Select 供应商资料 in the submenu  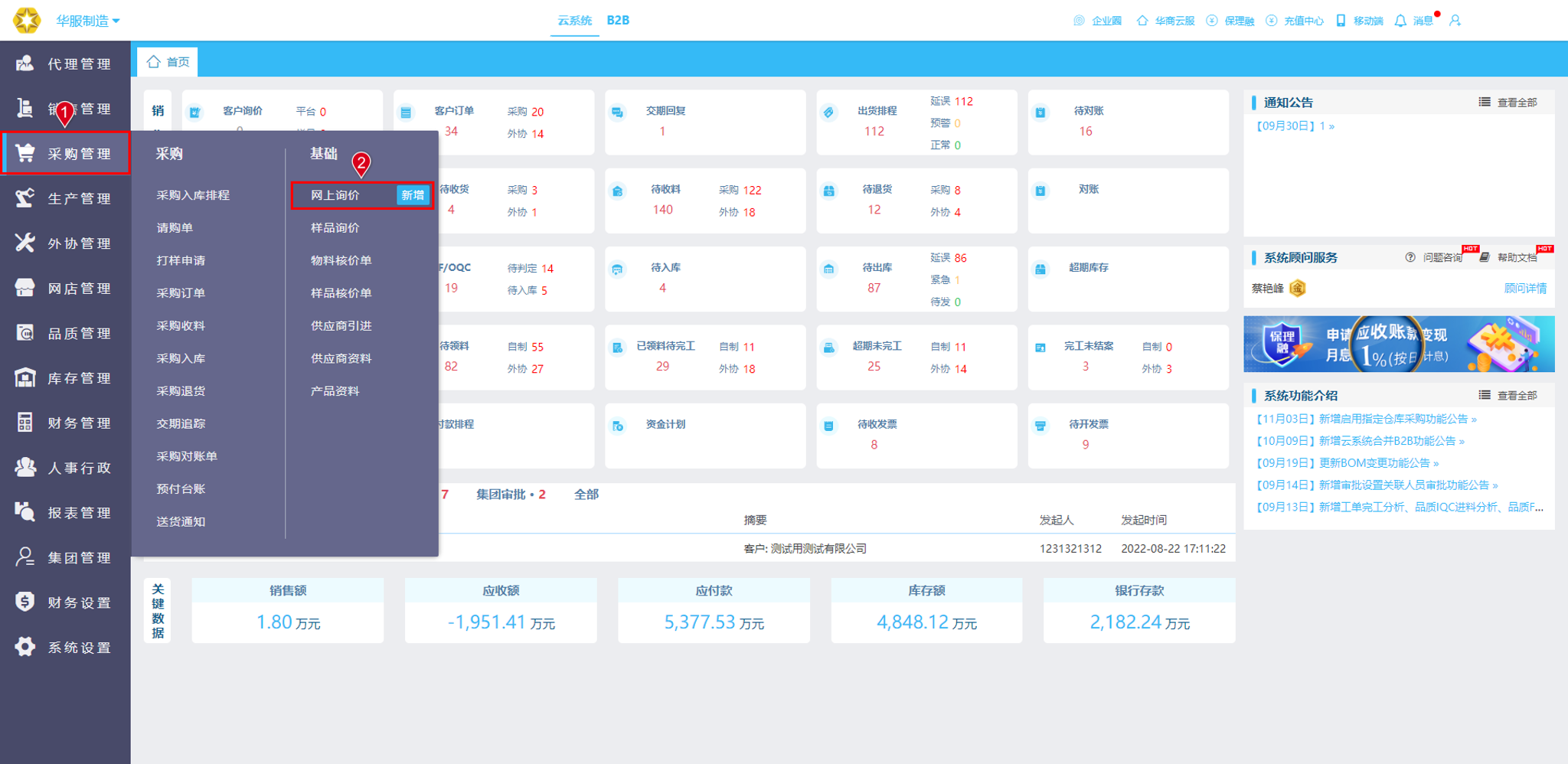click(x=341, y=358)
